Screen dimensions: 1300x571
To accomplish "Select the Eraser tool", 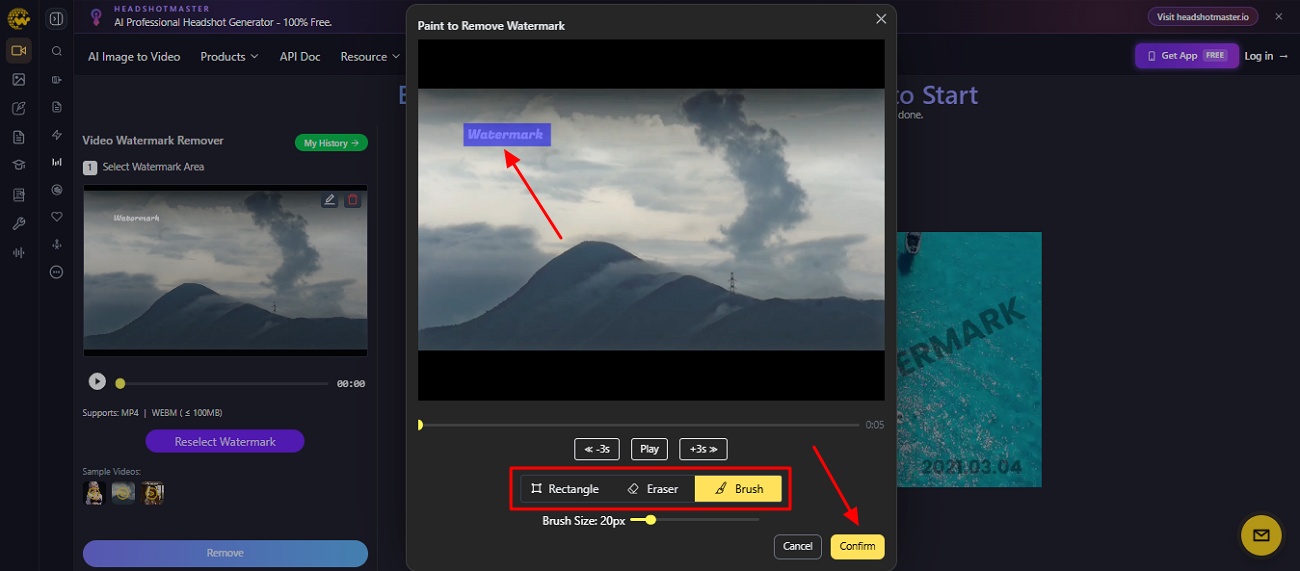I will point(652,489).
